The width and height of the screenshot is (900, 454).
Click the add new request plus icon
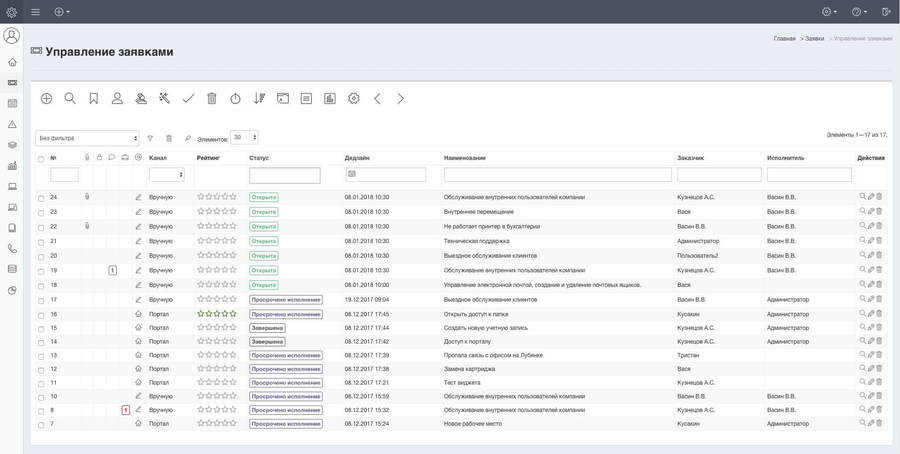coord(46,98)
